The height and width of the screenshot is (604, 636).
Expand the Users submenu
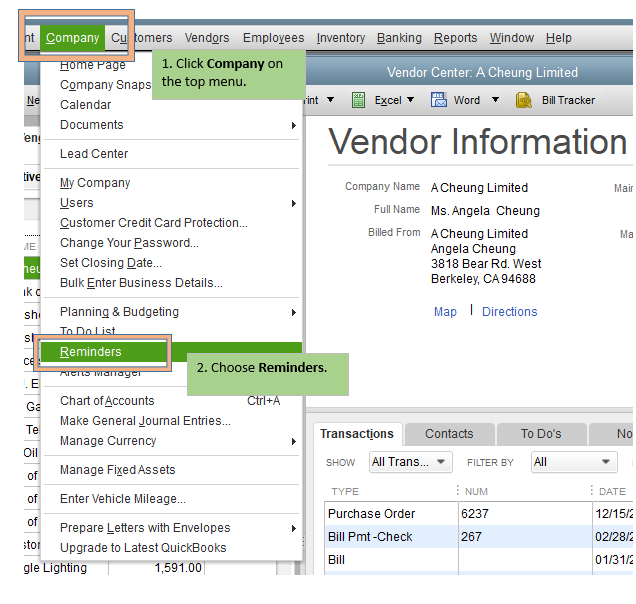tap(294, 203)
